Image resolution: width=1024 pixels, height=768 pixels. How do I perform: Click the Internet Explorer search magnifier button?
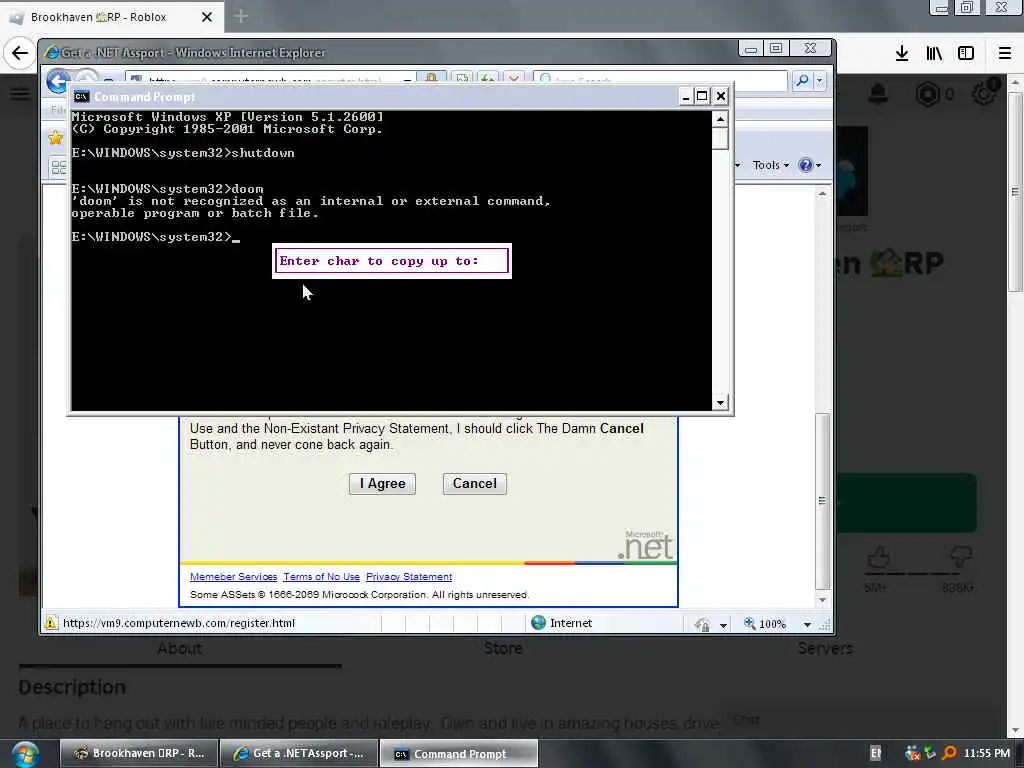[x=802, y=80]
